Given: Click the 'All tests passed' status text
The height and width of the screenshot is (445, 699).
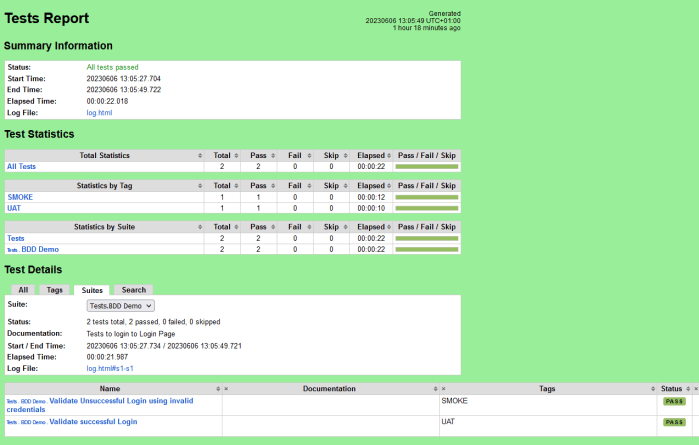Looking at the screenshot, I should (x=112, y=67).
